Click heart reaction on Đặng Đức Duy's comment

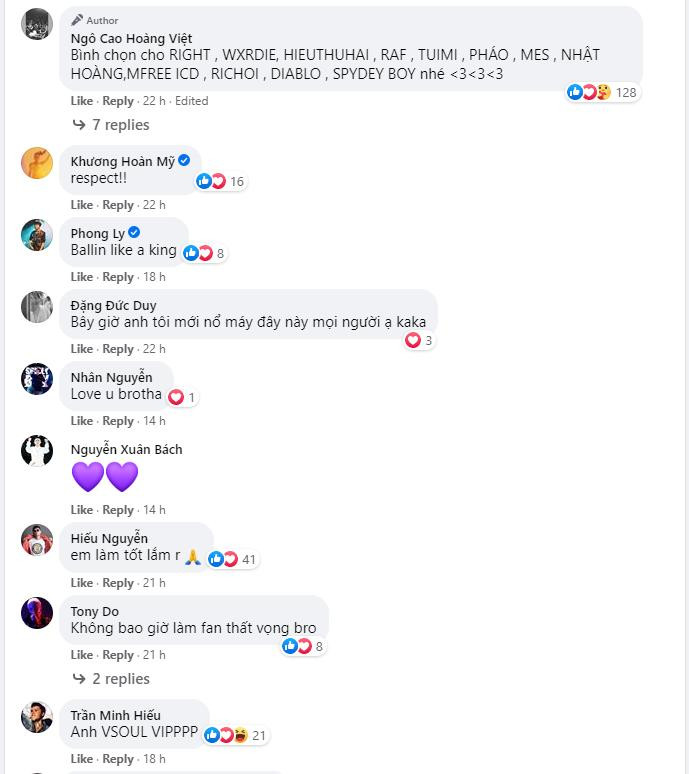(418, 341)
